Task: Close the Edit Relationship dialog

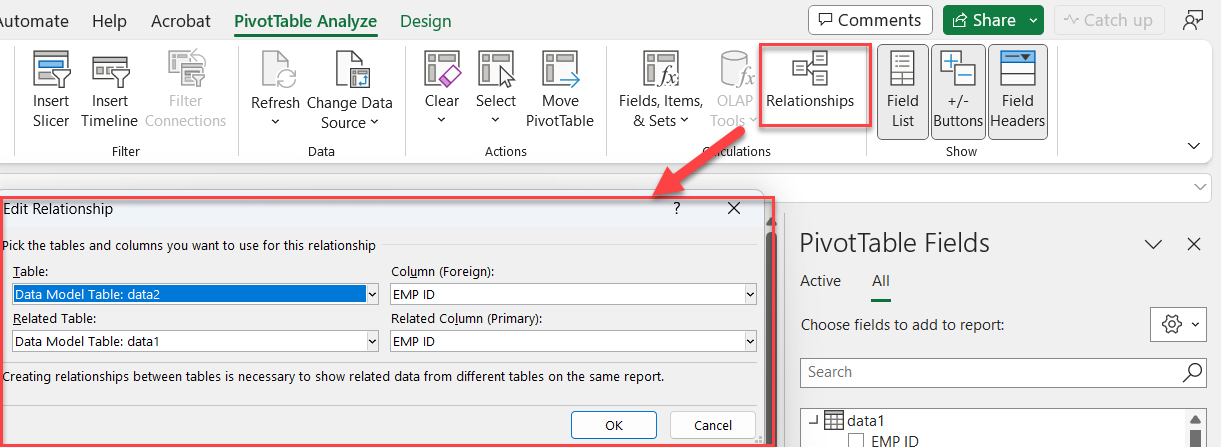Action: [734, 209]
